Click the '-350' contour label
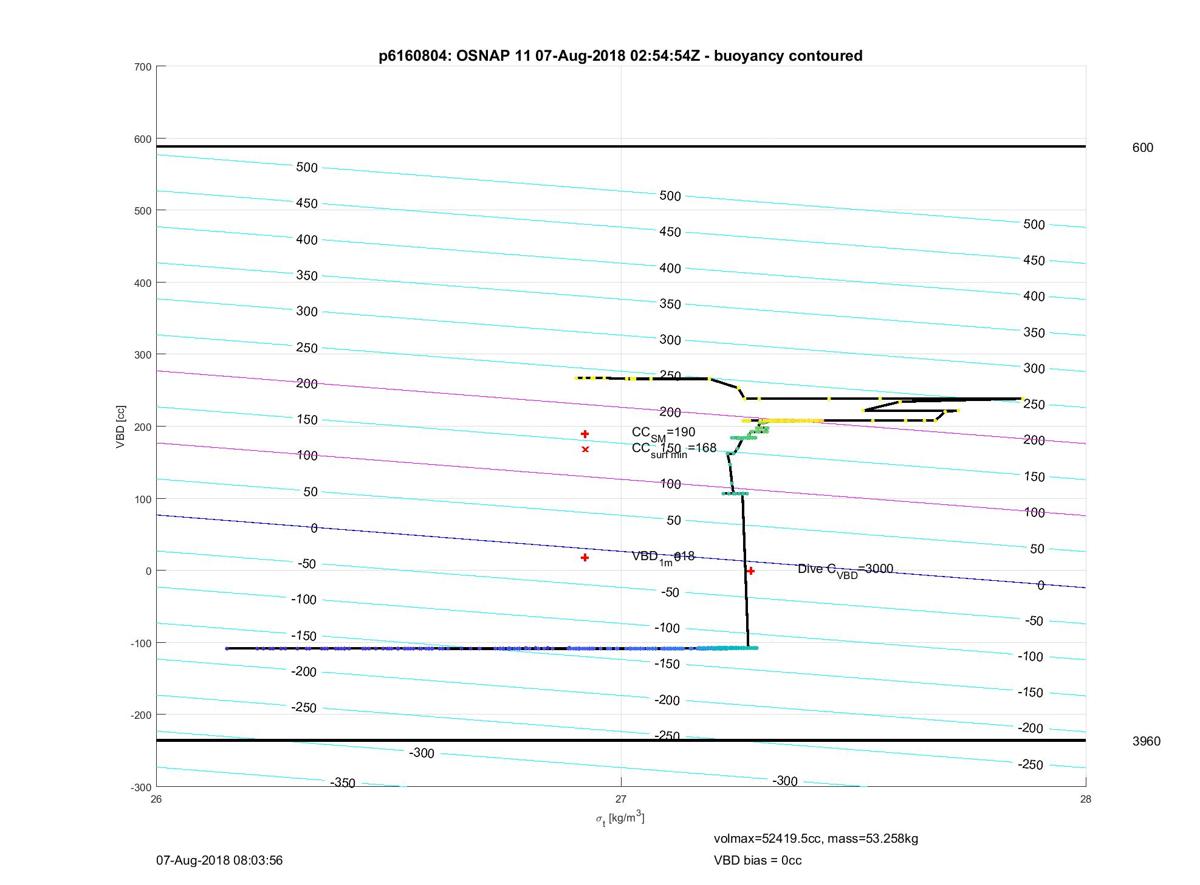 [x=343, y=783]
